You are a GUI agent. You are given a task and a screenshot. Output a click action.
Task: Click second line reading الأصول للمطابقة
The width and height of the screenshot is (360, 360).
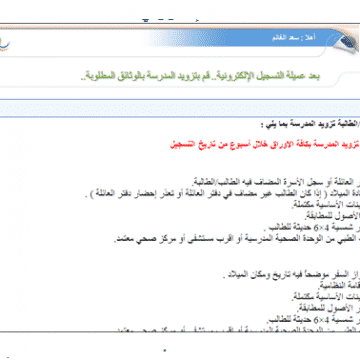(333, 306)
